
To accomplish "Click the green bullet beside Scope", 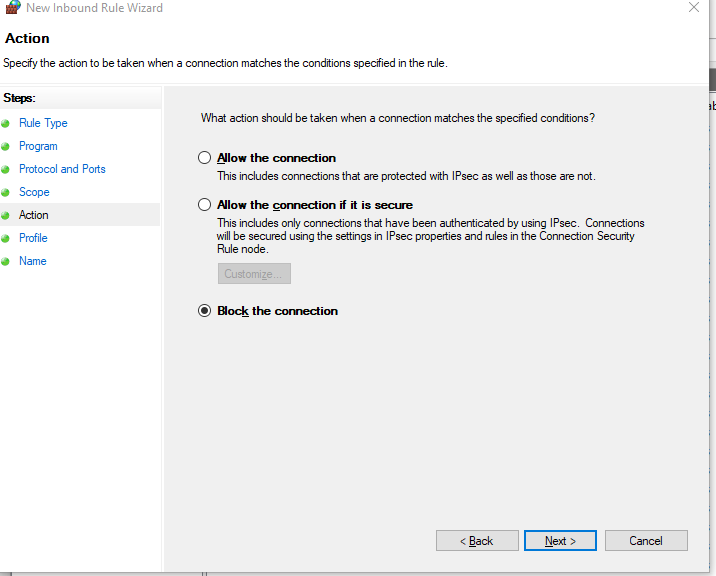I will (x=5, y=192).
